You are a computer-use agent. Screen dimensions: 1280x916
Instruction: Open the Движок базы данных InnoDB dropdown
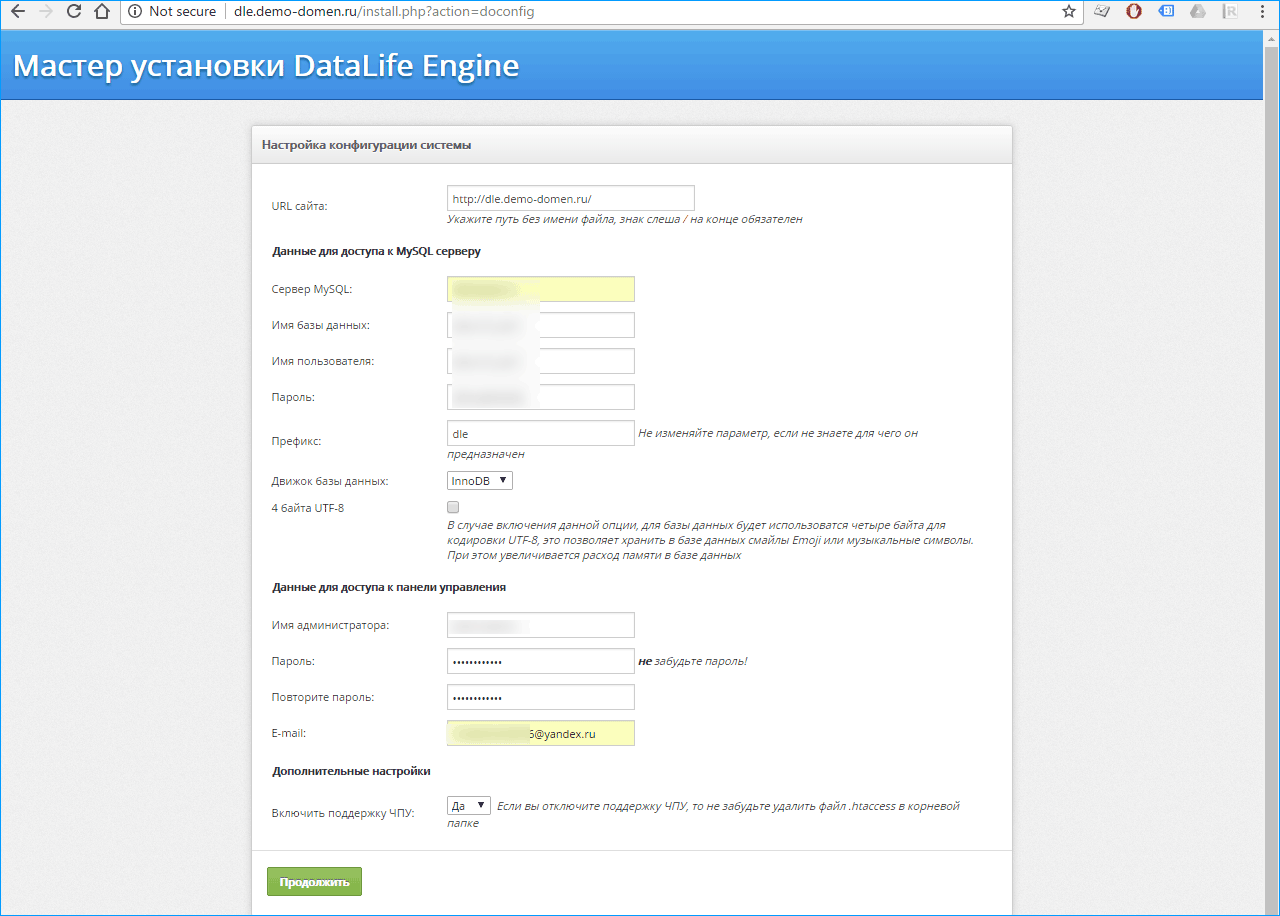(x=480, y=481)
